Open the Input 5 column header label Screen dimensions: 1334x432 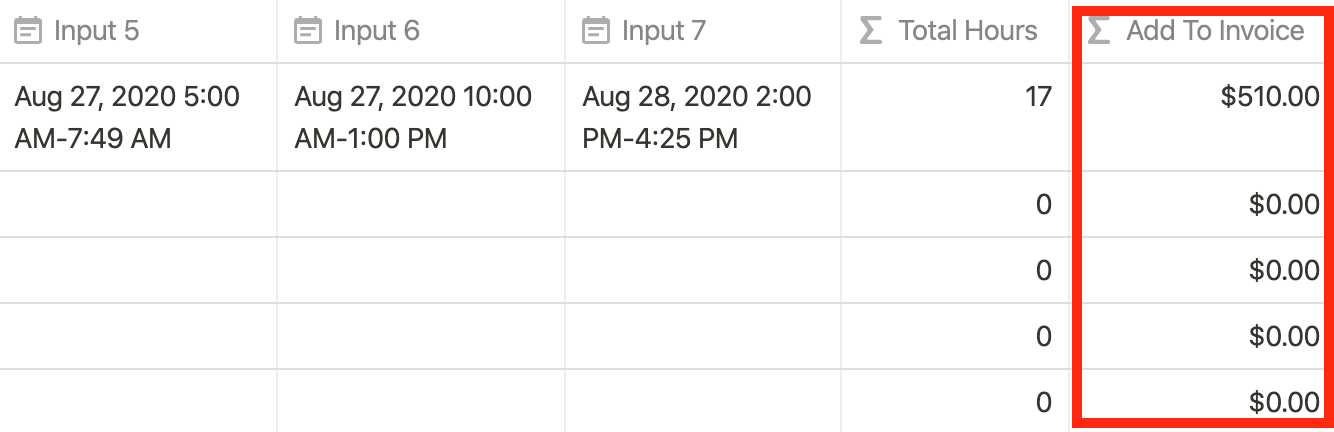coord(96,31)
